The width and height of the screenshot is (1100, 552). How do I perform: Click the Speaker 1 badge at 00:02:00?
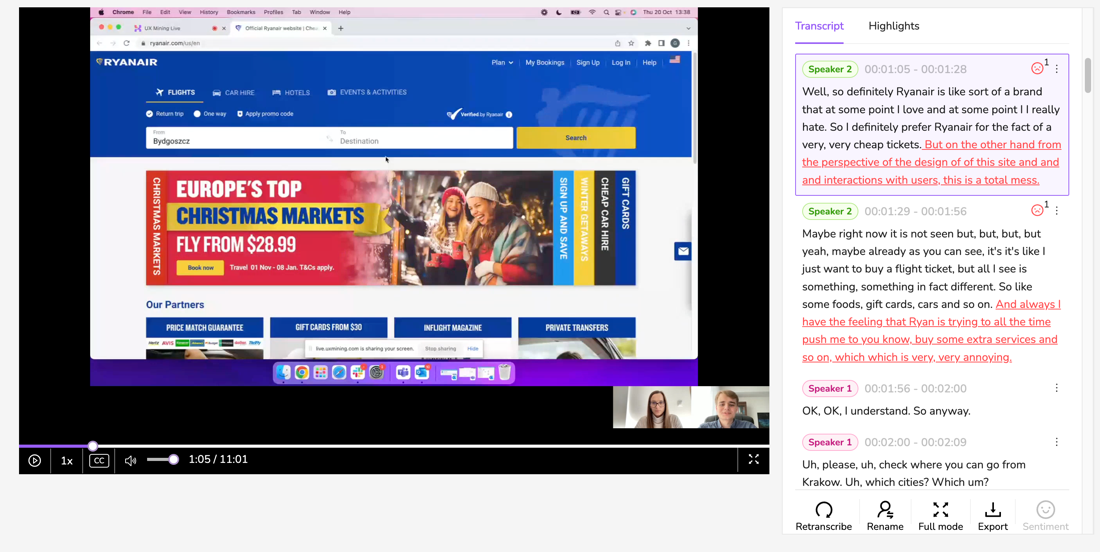(830, 443)
